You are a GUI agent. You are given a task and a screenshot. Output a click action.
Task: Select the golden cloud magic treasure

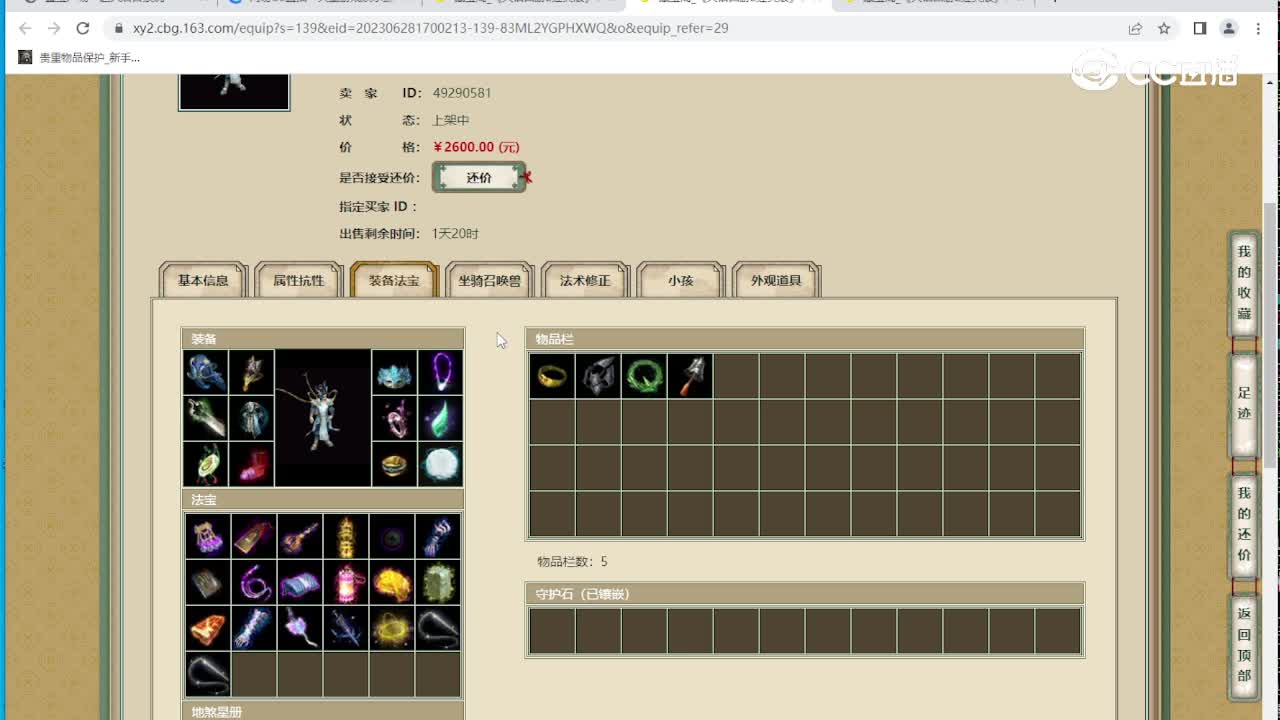tap(392, 582)
